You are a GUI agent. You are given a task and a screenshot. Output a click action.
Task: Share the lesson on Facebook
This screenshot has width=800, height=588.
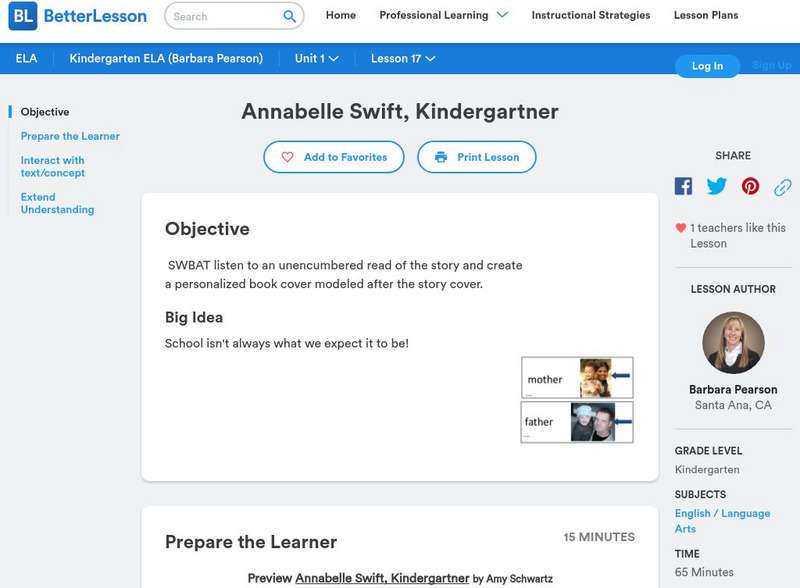[x=684, y=185]
